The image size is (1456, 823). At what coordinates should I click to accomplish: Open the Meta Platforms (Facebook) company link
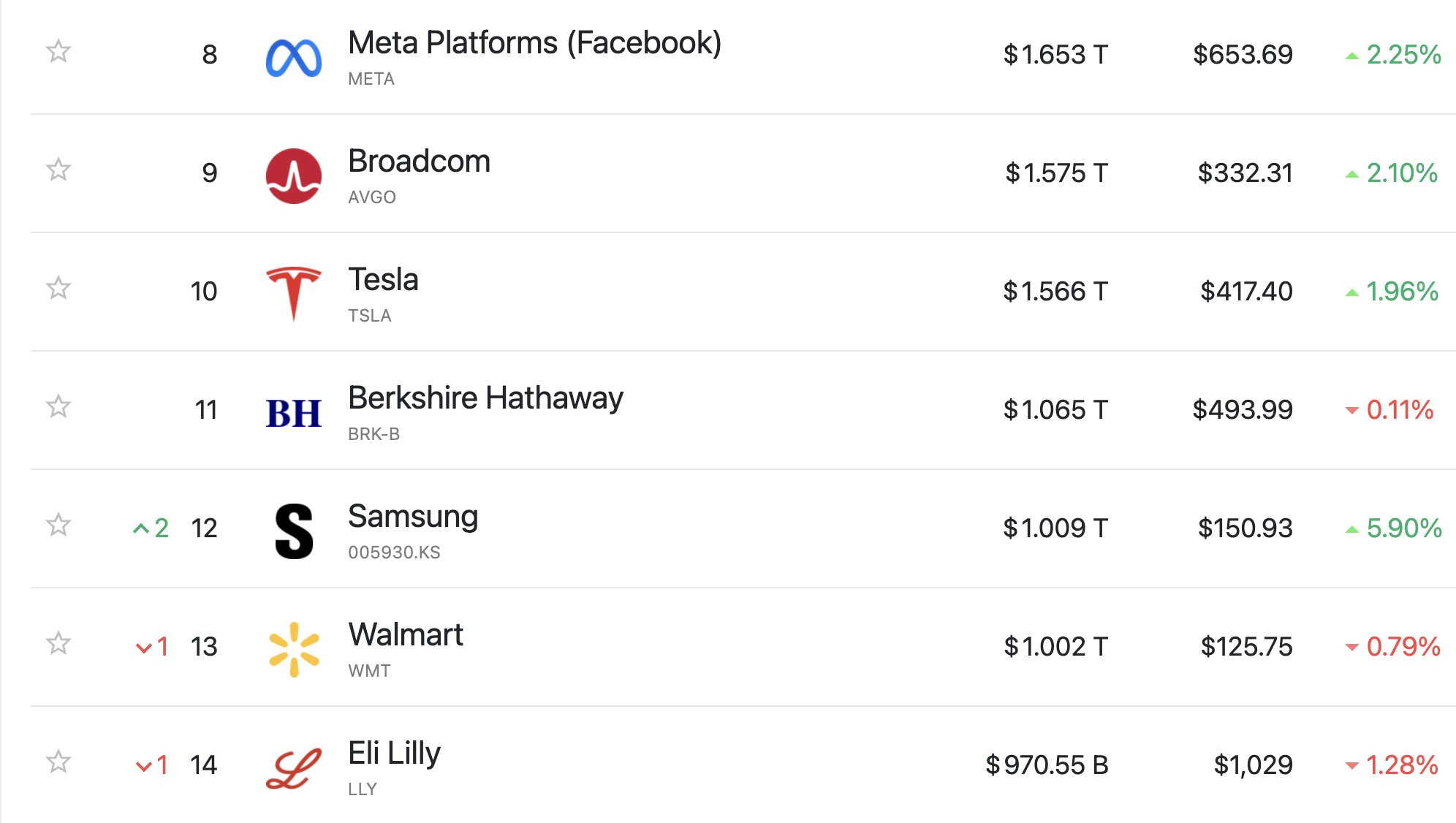pyautogui.click(x=534, y=43)
